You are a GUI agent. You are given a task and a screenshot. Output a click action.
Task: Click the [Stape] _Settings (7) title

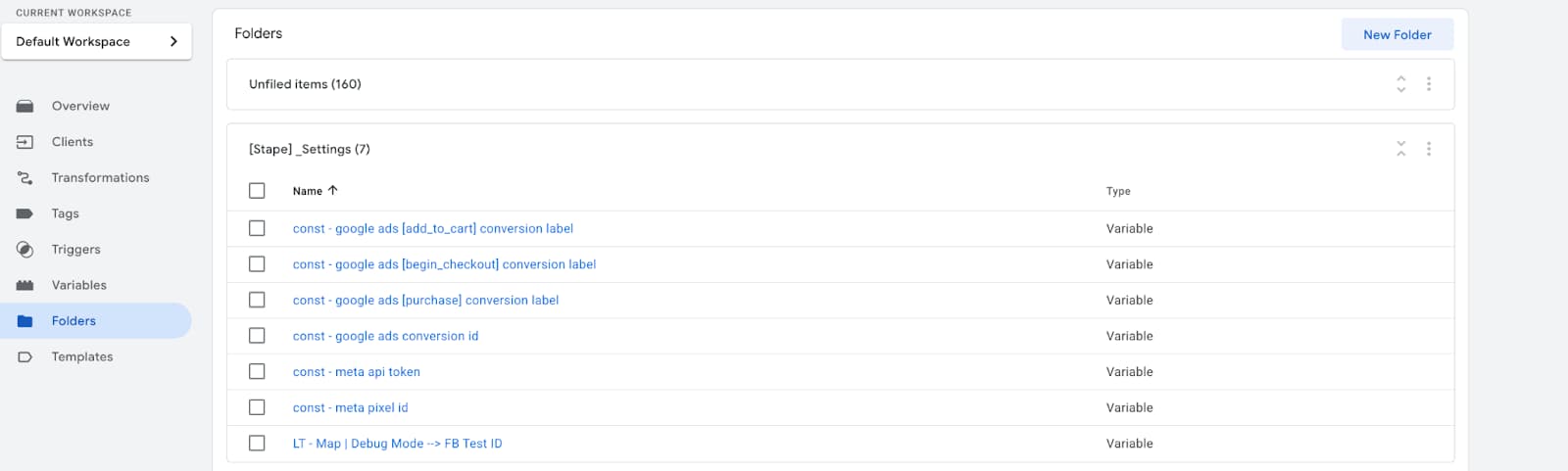tap(310, 149)
